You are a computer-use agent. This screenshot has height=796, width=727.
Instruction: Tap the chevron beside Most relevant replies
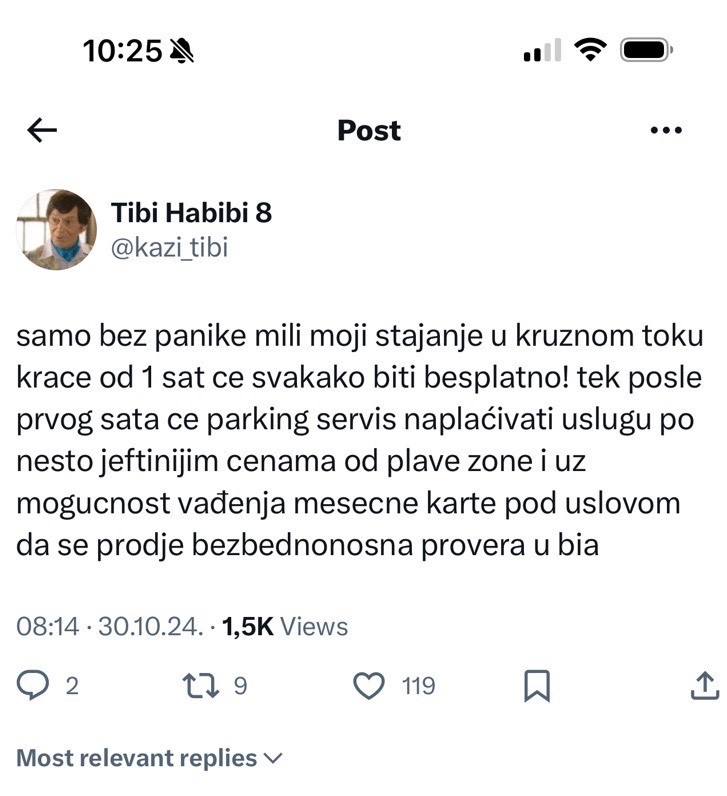click(x=273, y=759)
